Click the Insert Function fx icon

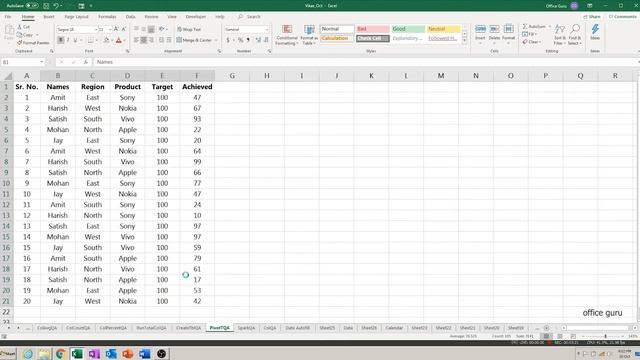(x=85, y=62)
